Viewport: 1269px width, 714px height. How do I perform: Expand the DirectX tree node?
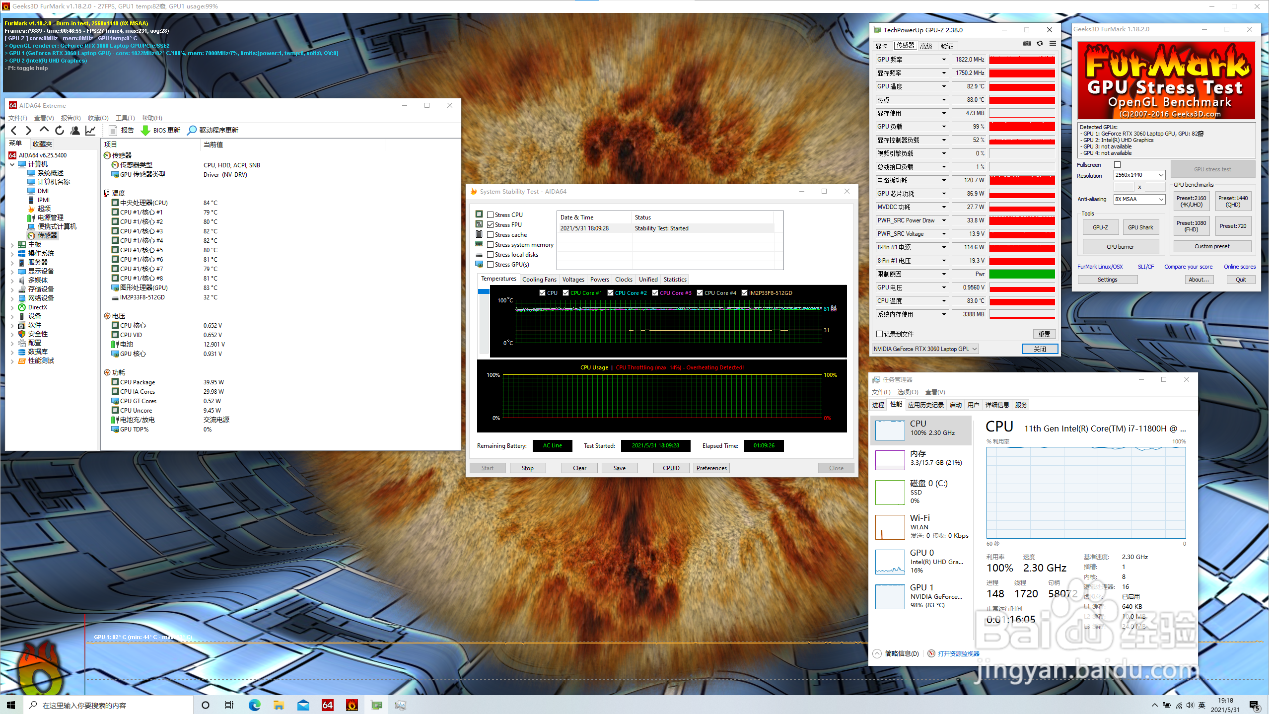pyautogui.click(x=12, y=307)
